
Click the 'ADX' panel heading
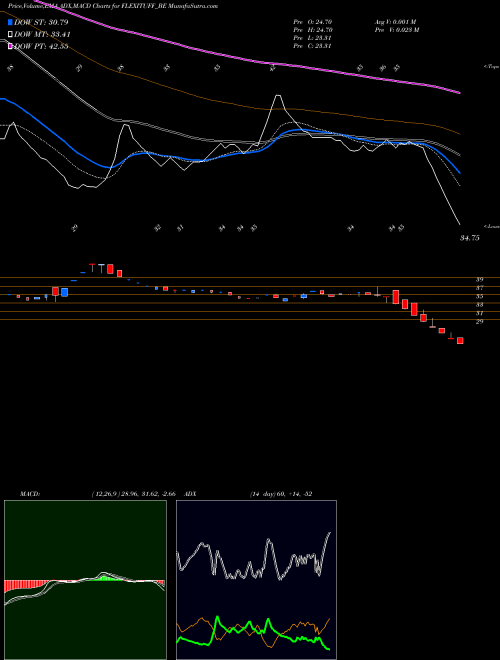[190, 494]
